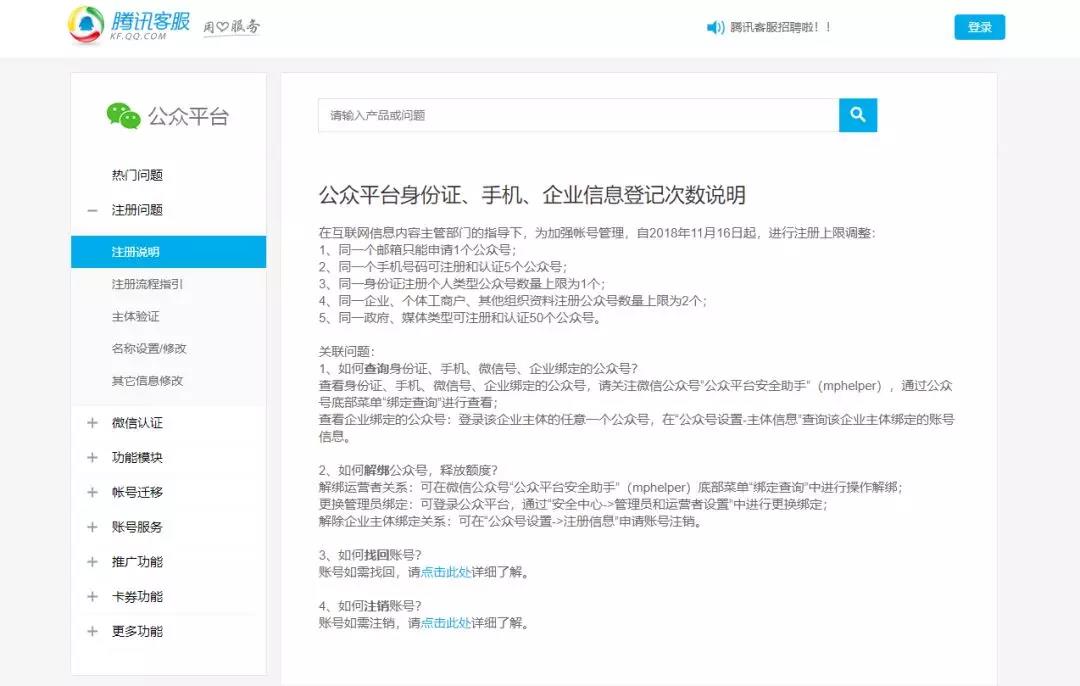This screenshot has width=1080, height=686.
Task: Select 帐号迁移 sidebar label
Action: pos(137,492)
